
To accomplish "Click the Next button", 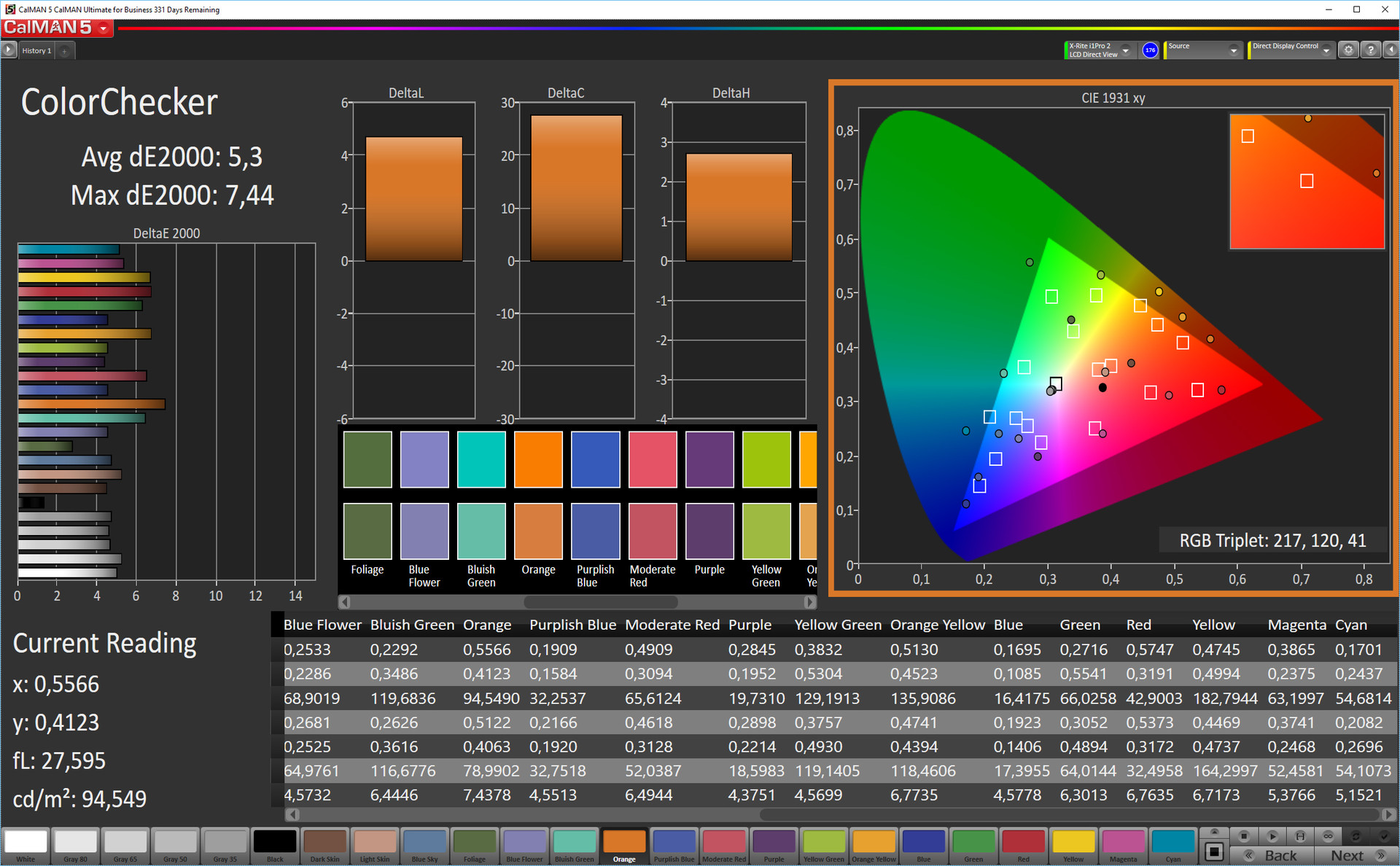I will 1356,855.
